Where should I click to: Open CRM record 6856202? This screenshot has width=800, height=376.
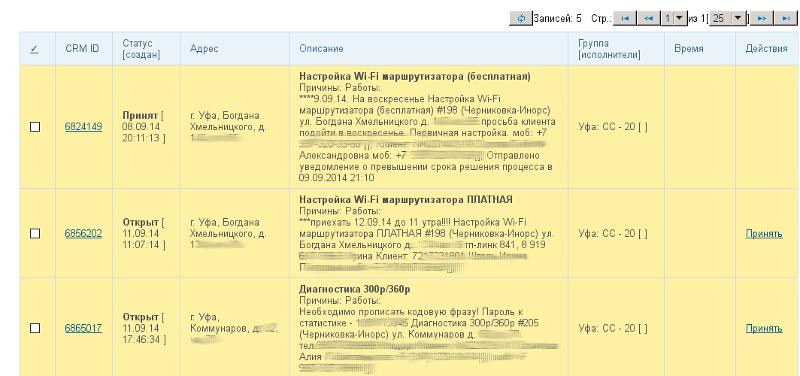[83, 234]
